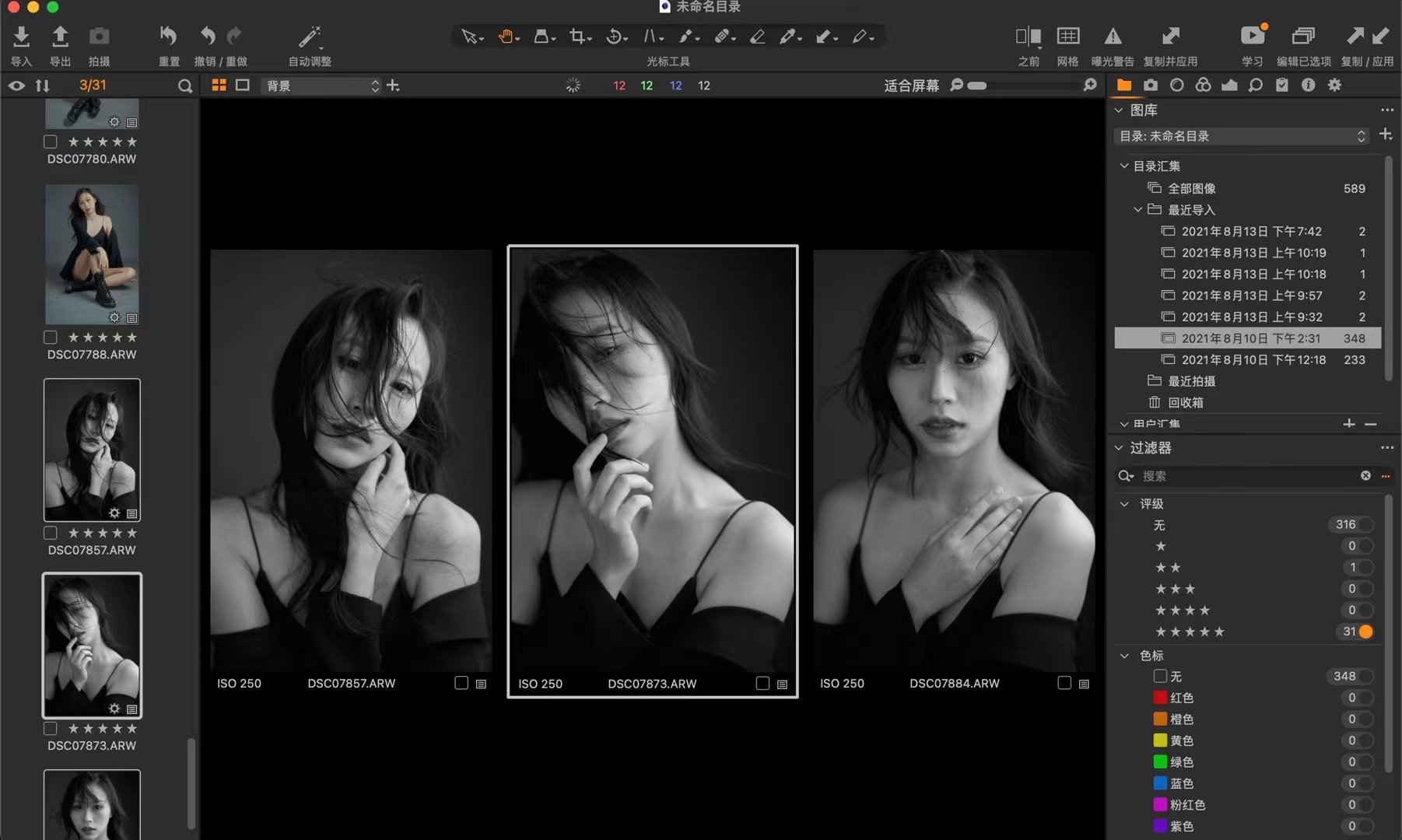Select the Heal bandage tool
Viewport: 1402px width, 840px height.
(724, 37)
